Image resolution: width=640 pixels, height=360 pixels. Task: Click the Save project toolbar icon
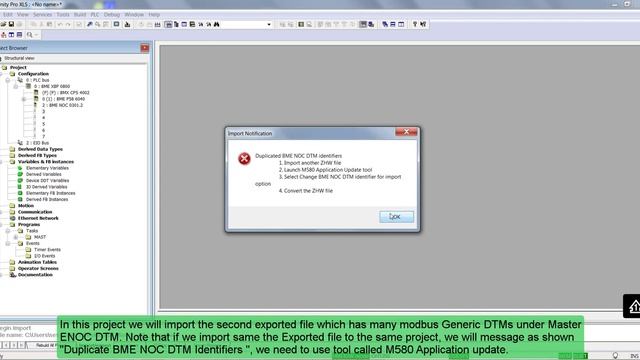pyautogui.click(x=11, y=24)
